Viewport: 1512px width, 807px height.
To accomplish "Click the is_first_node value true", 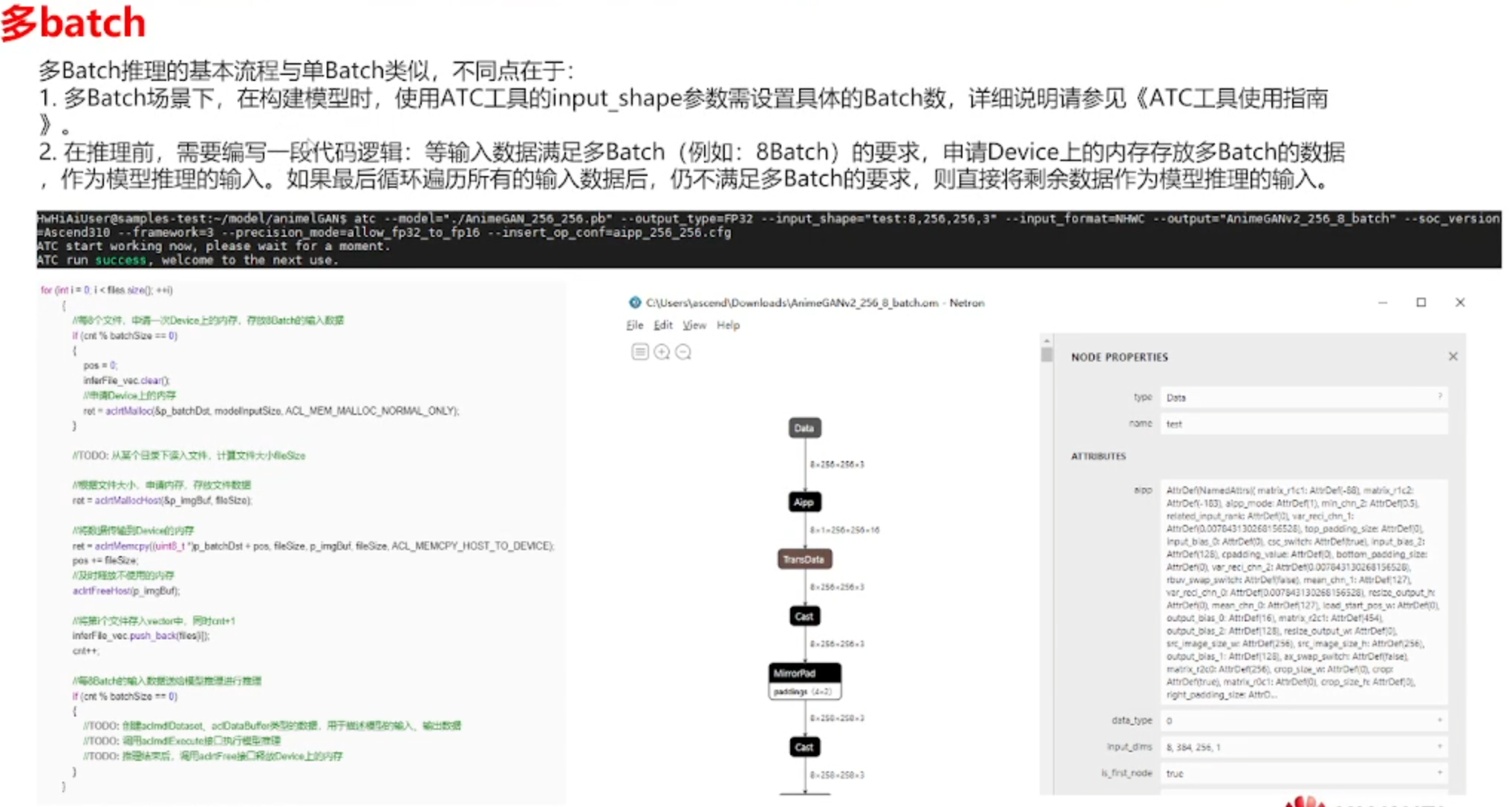I will click(x=1303, y=774).
